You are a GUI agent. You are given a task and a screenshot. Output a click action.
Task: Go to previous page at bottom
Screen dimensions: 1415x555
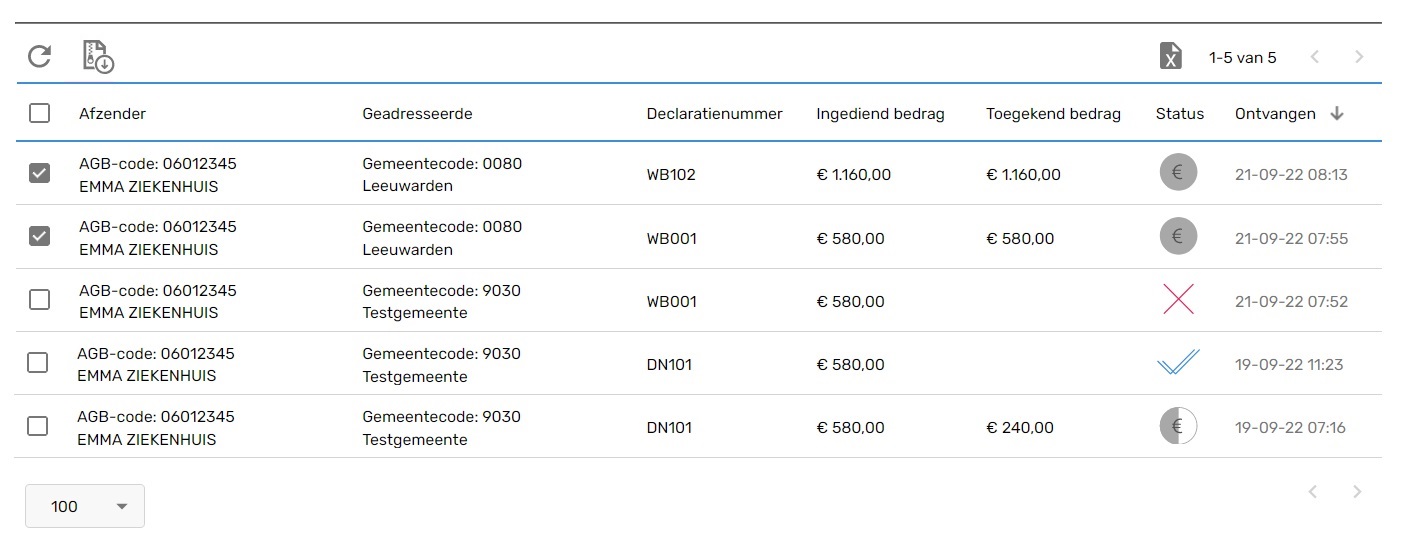1314,491
